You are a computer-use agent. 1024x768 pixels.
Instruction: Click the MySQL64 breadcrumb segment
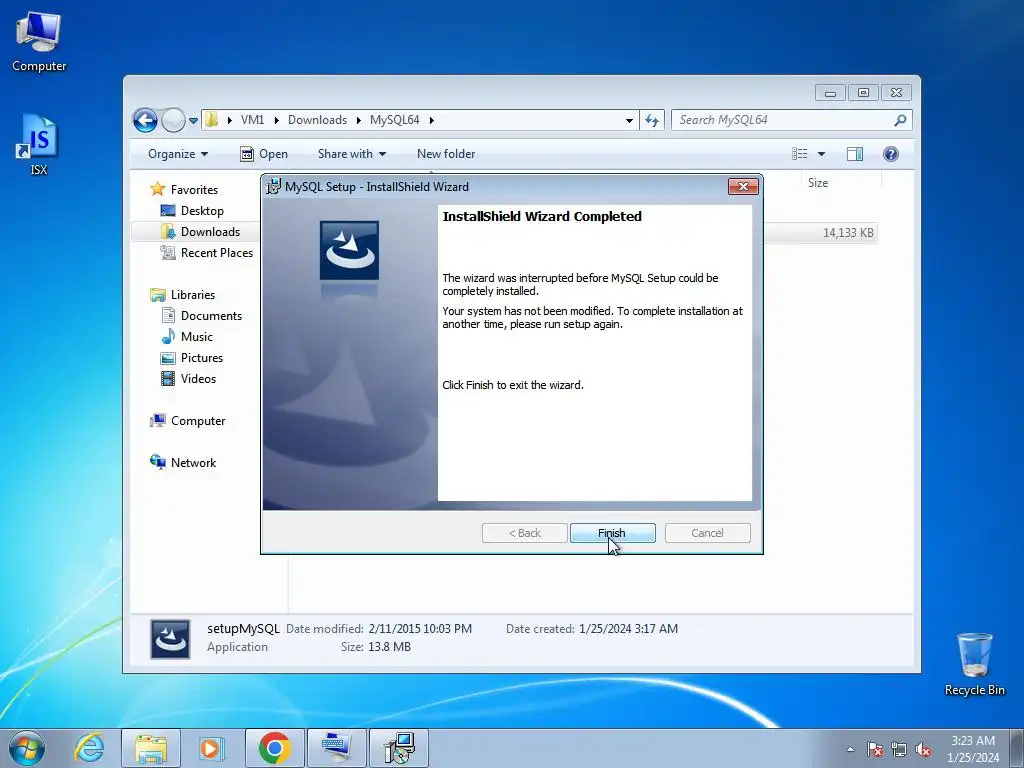point(394,120)
